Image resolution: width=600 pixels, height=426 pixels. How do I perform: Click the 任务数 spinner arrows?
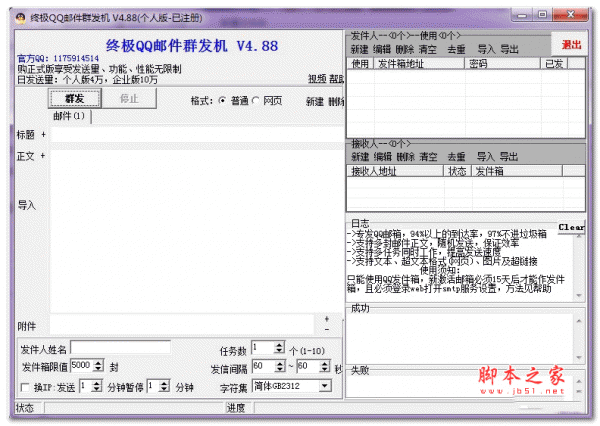coord(280,348)
